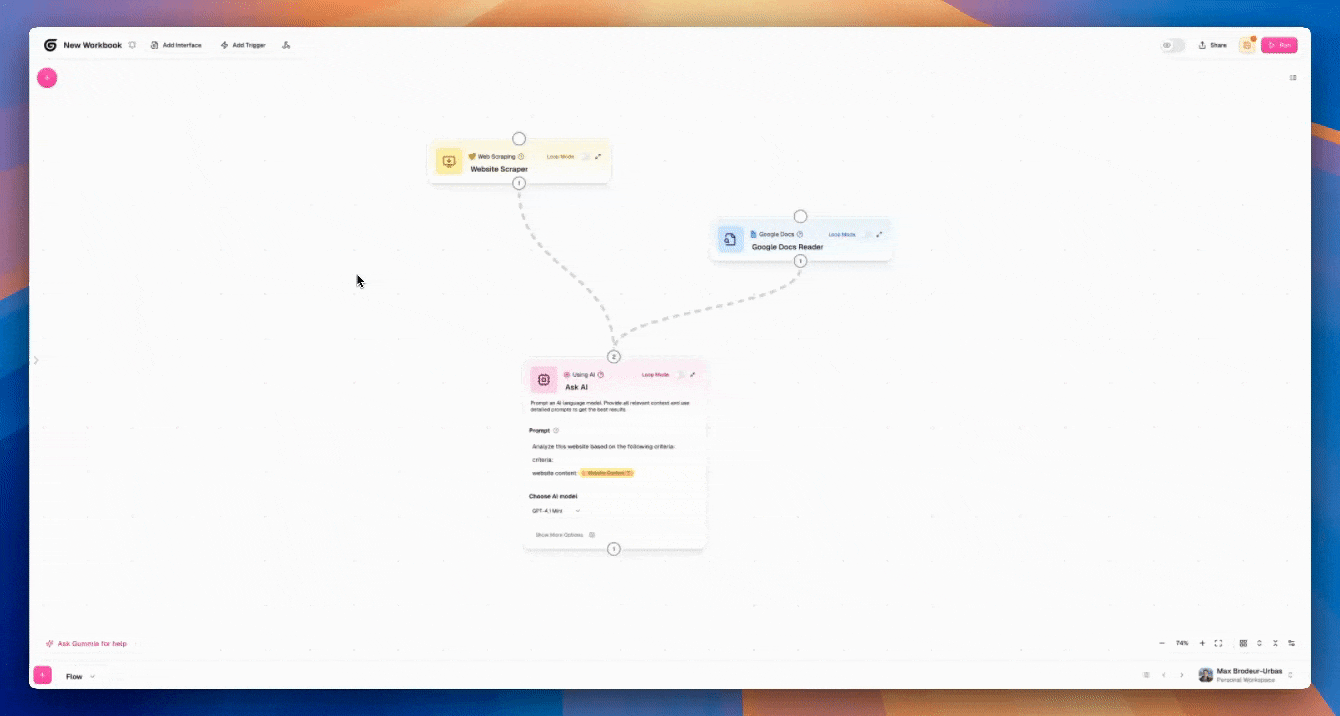Image resolution: width=1340 pixels, height=716 pixels.
Task: Click the New Workbook title
Action: (92, 45)
